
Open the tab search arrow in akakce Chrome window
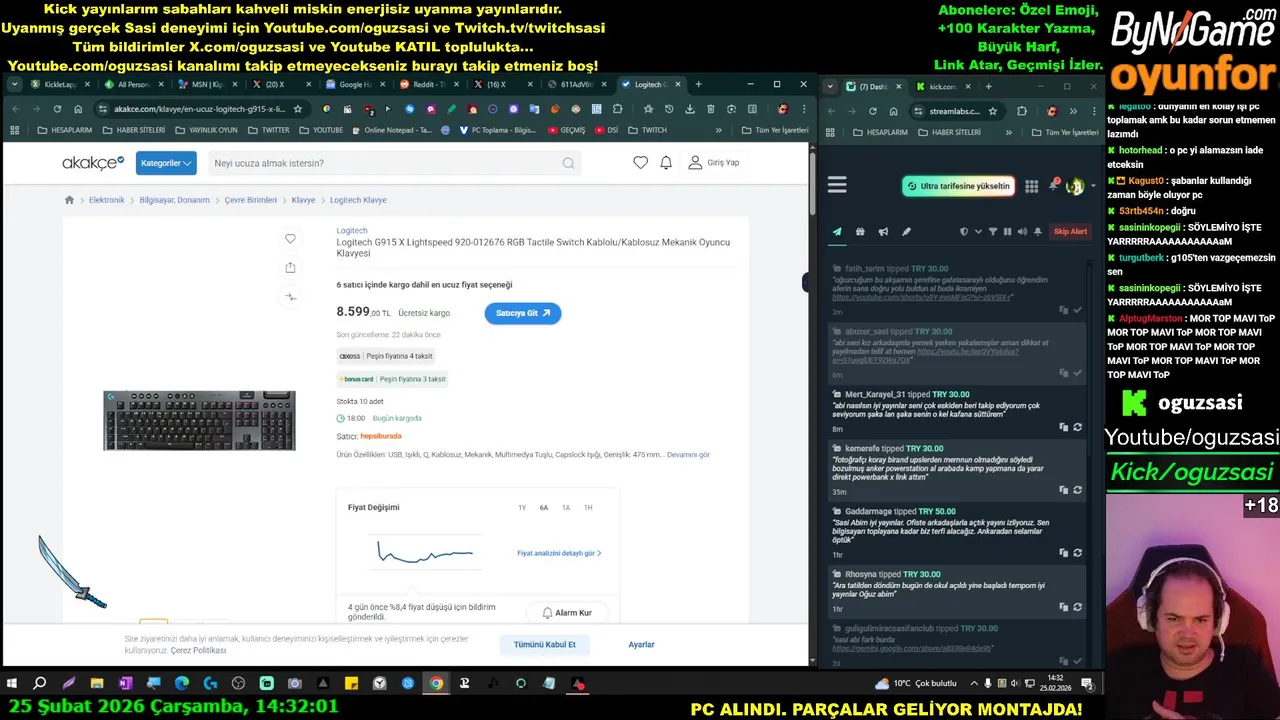[x=15, y=85]
